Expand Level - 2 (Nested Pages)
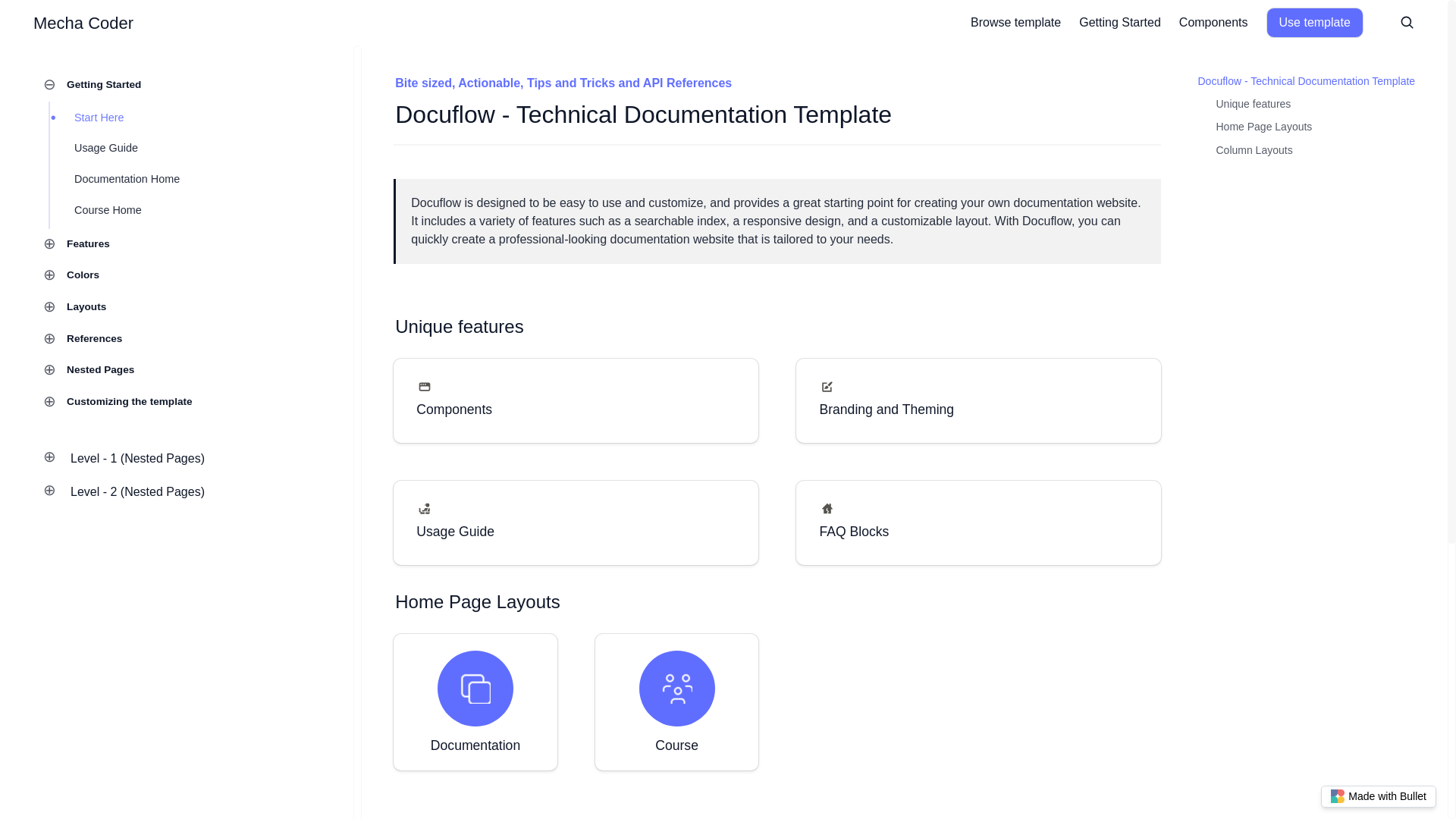1456x819 pixels. pyautogui.click(x=49, y=491)
